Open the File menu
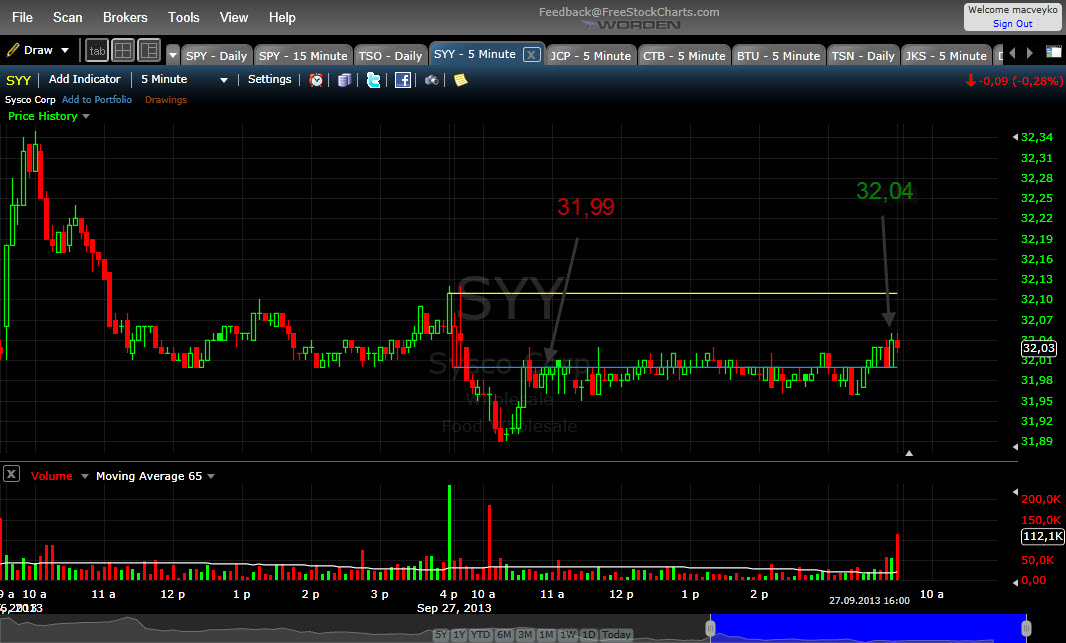 click(22, 17)
